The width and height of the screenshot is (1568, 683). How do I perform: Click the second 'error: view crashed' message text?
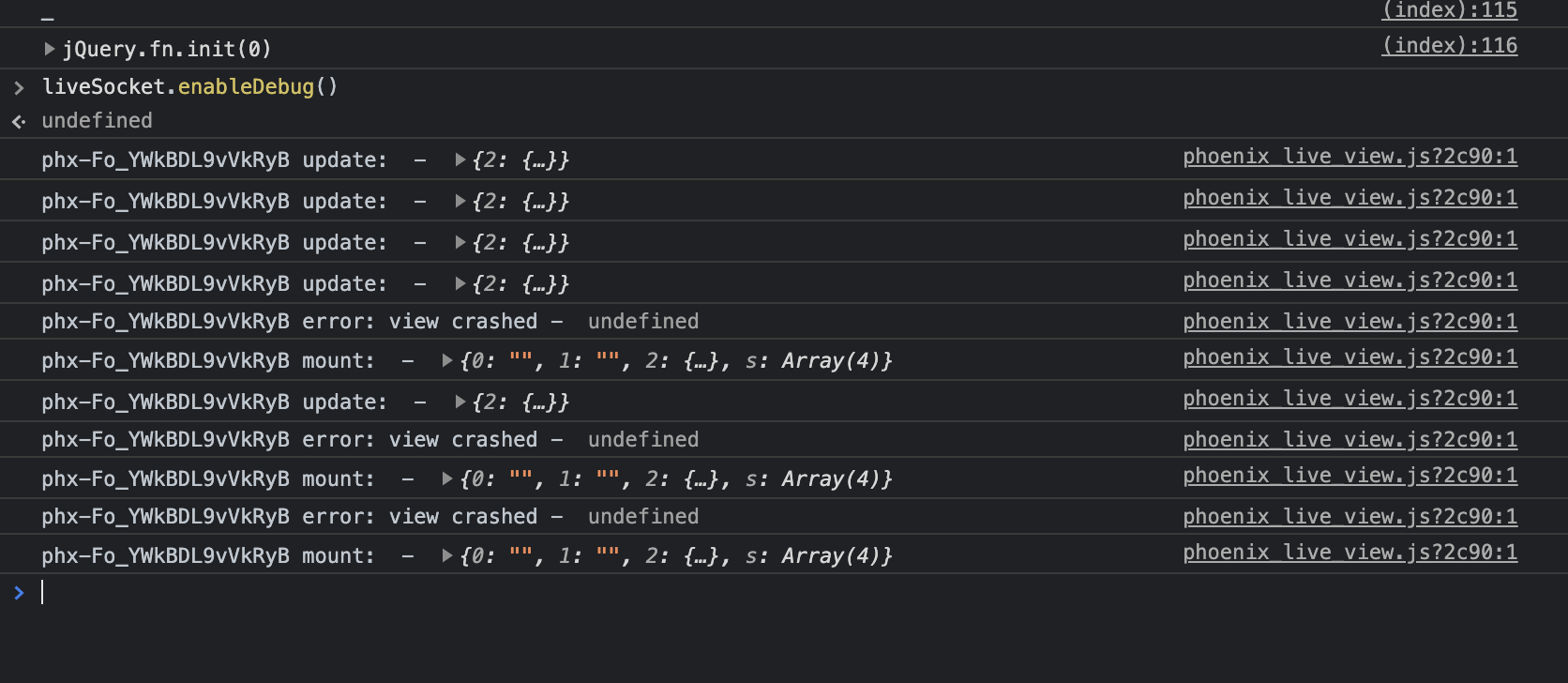pyautogui.click(x=420, y=439)
